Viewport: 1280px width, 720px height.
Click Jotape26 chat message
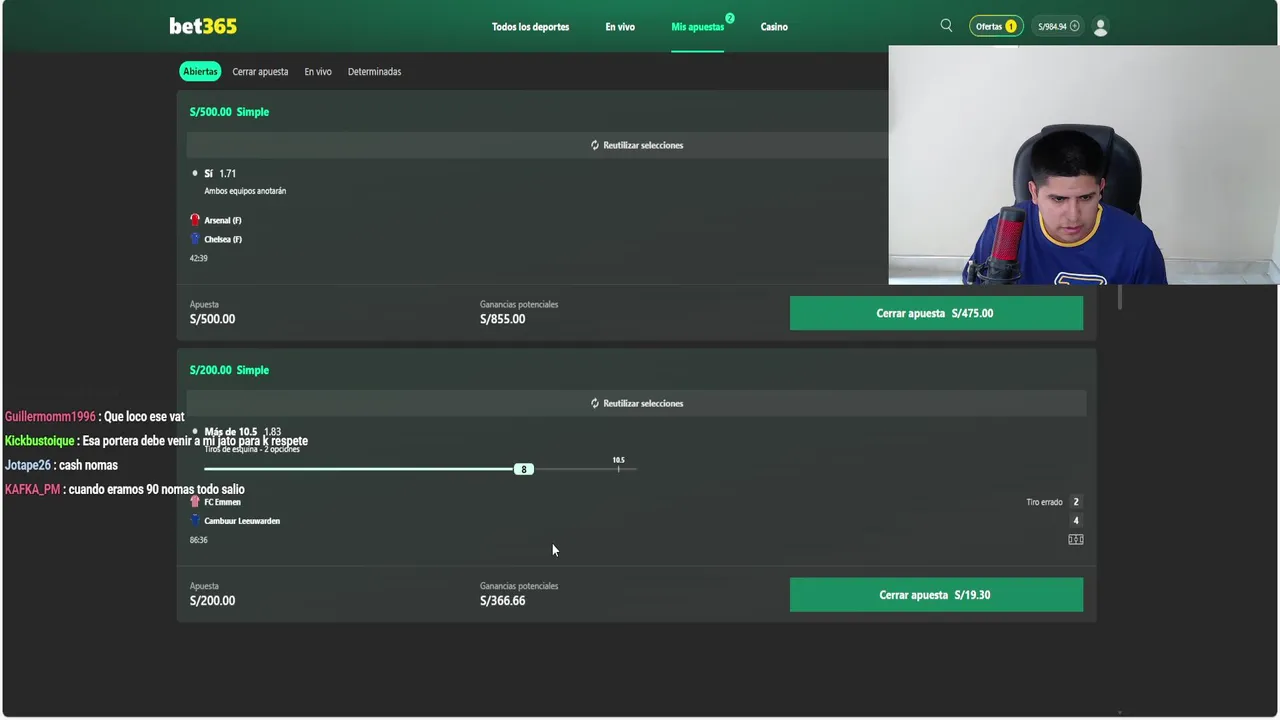click(x=61, y=465)
